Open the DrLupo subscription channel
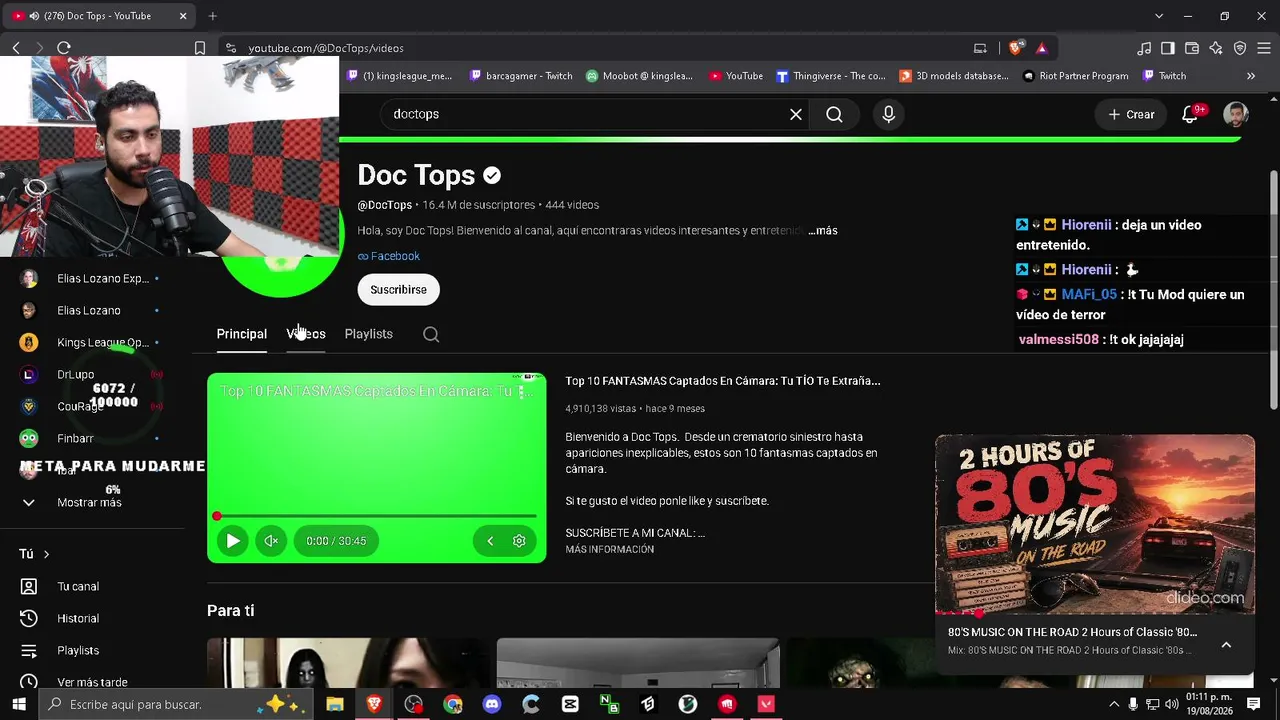The height and width of the screenshot is (720, 1280). pyautogui.click(x=75, y=374)
